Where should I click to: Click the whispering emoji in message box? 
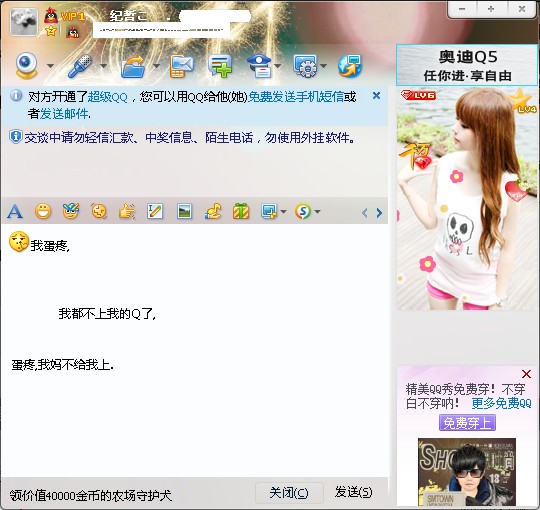19,242
